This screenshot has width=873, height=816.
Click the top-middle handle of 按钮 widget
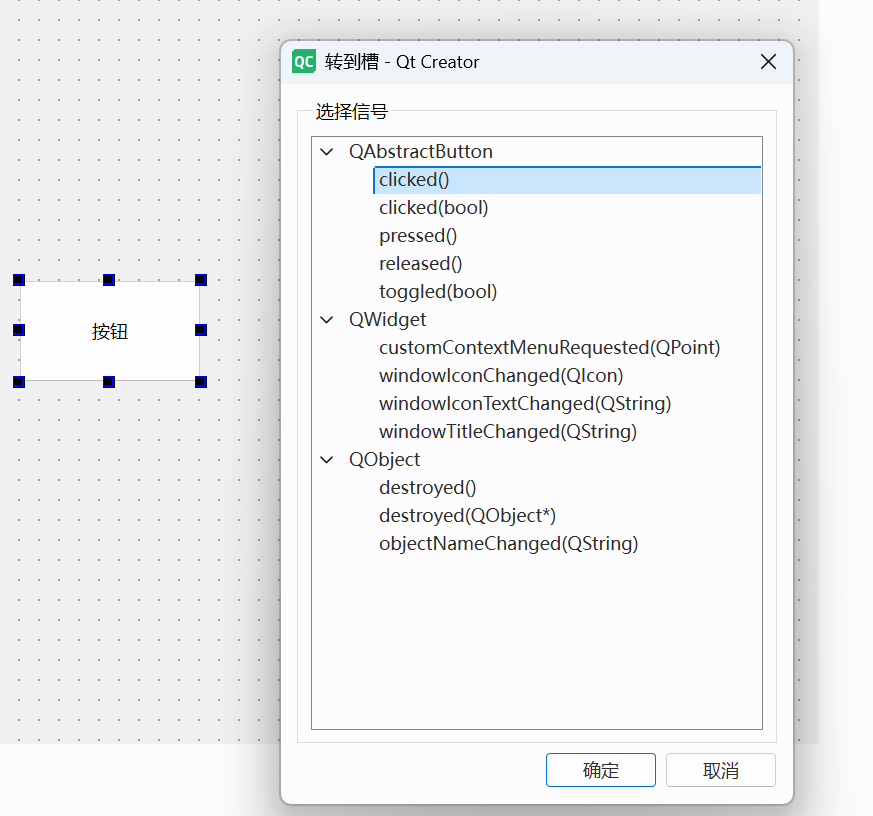[109, 279]
